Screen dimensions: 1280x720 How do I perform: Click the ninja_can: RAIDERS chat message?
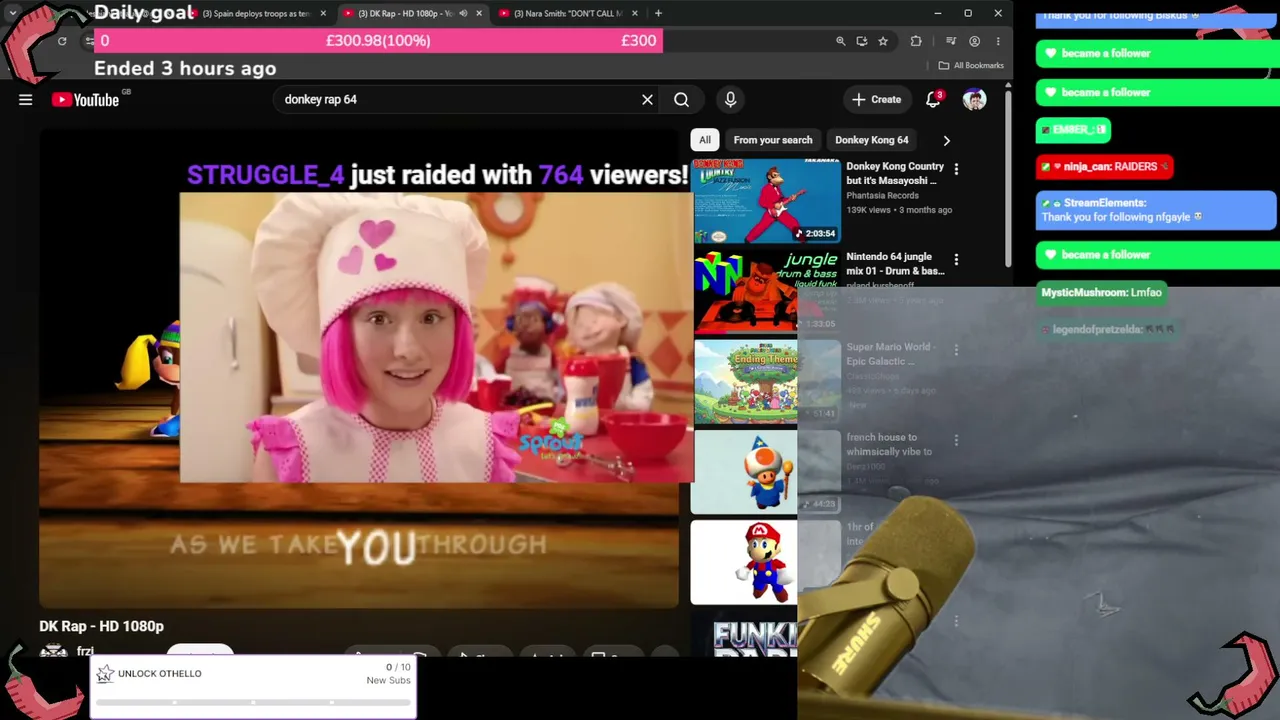click(x=1104, y=167)
